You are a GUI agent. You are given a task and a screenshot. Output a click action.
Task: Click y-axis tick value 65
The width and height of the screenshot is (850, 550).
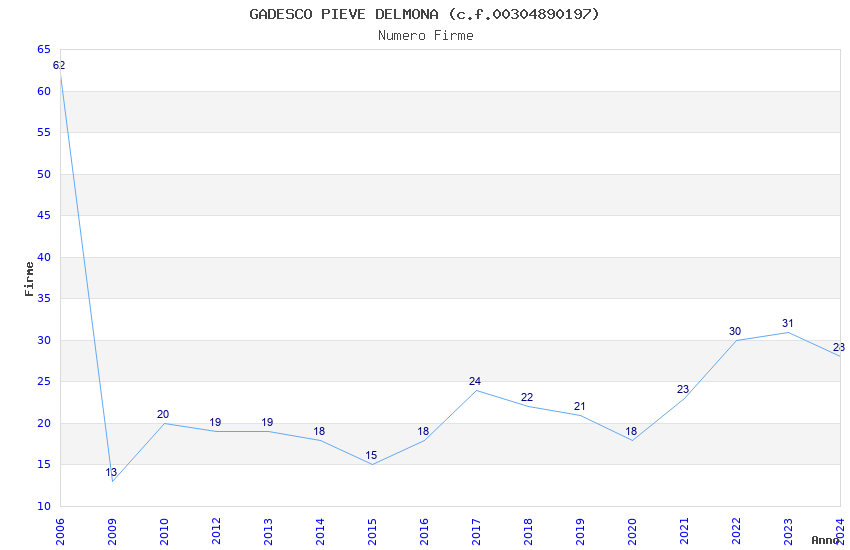44,49
